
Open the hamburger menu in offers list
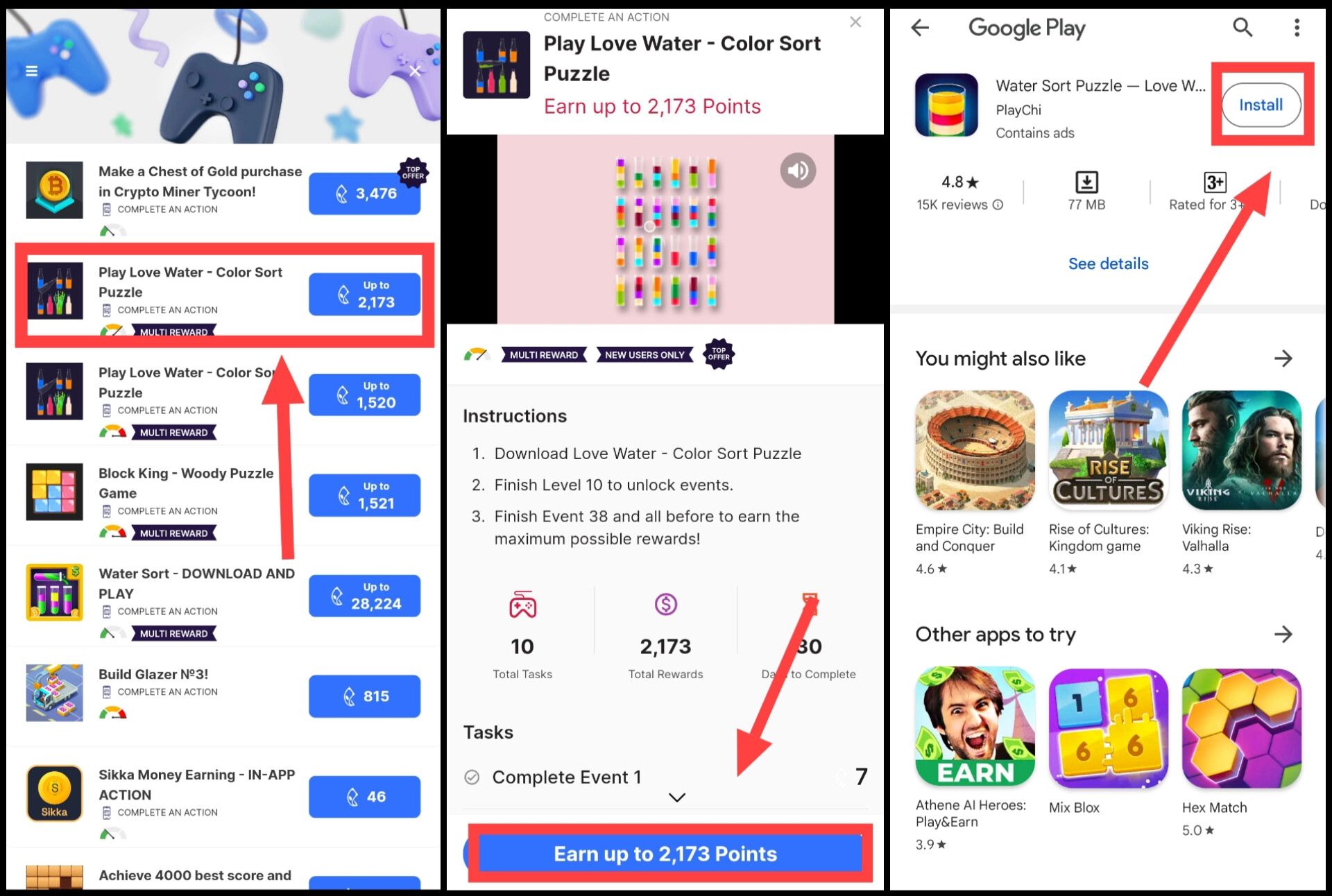[31, 71]
